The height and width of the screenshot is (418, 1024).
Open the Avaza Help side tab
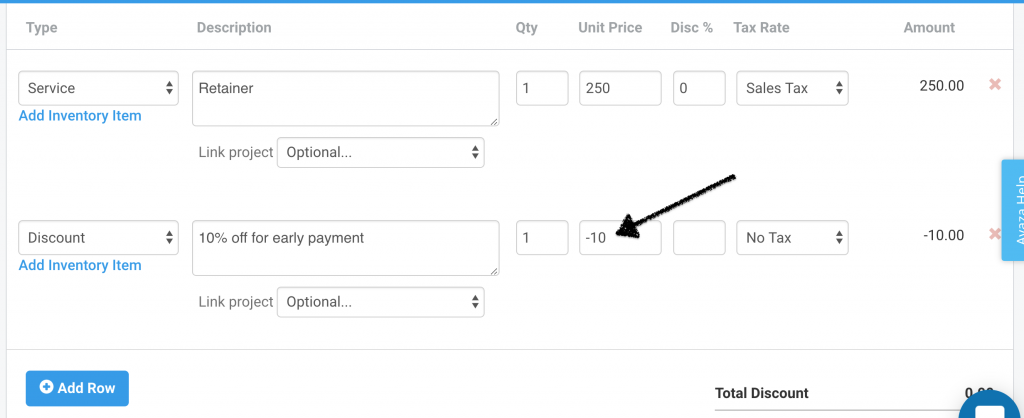[x=1013, y=210]
